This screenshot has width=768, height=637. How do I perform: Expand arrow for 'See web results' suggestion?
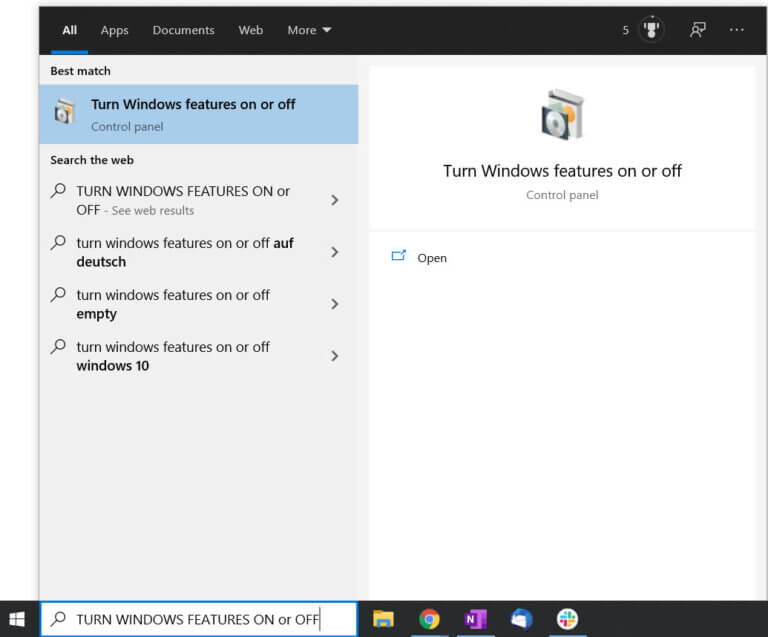pos(334,200)
